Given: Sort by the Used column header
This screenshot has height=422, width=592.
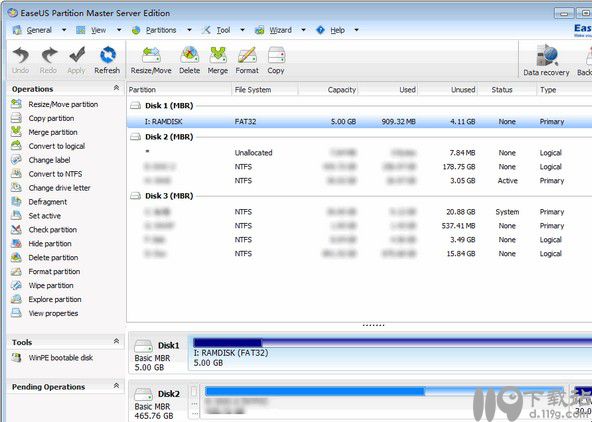Looking at the screenshot, I should click(x=388, y=90).
